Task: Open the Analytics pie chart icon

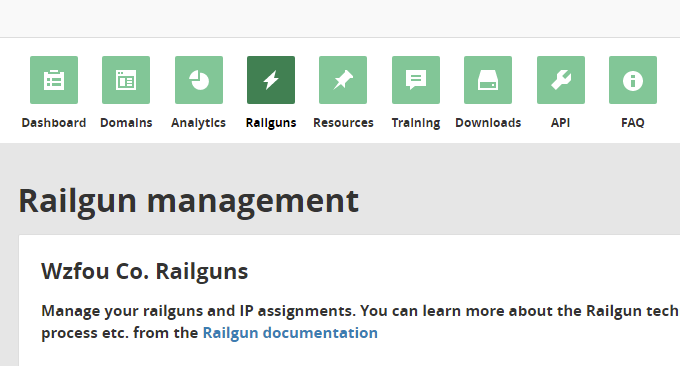Action: 199,80
